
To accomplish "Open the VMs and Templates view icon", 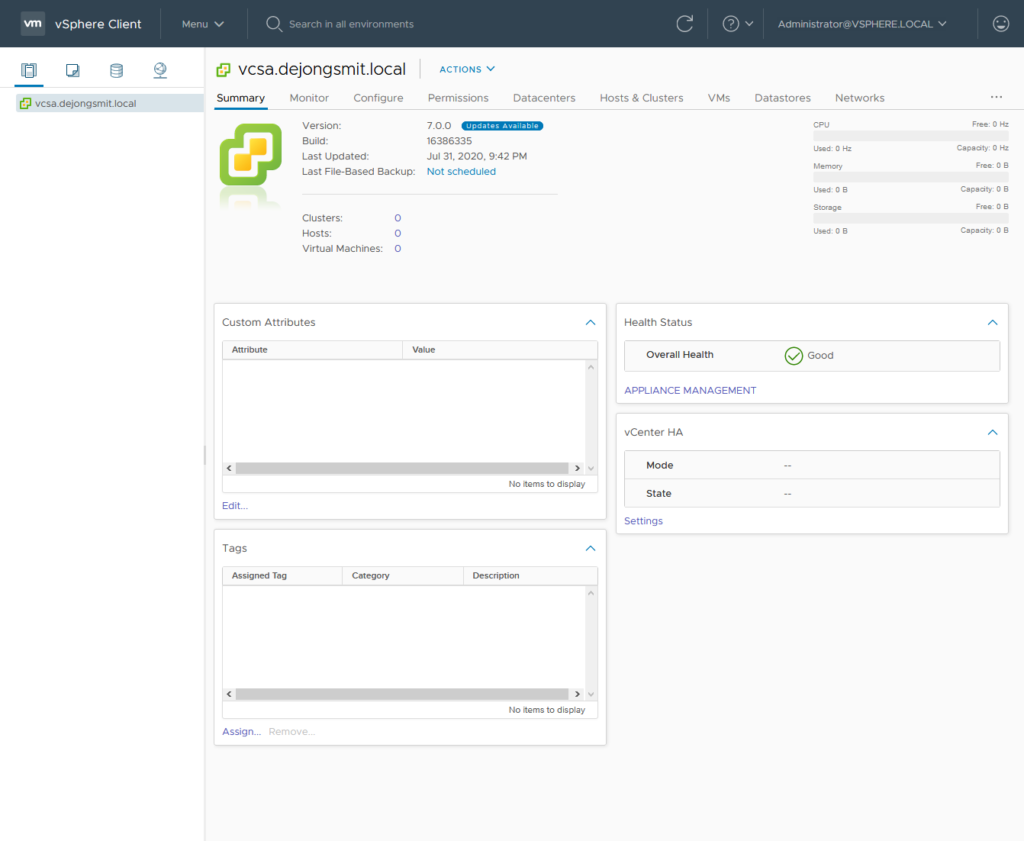I will pos(72,70).
